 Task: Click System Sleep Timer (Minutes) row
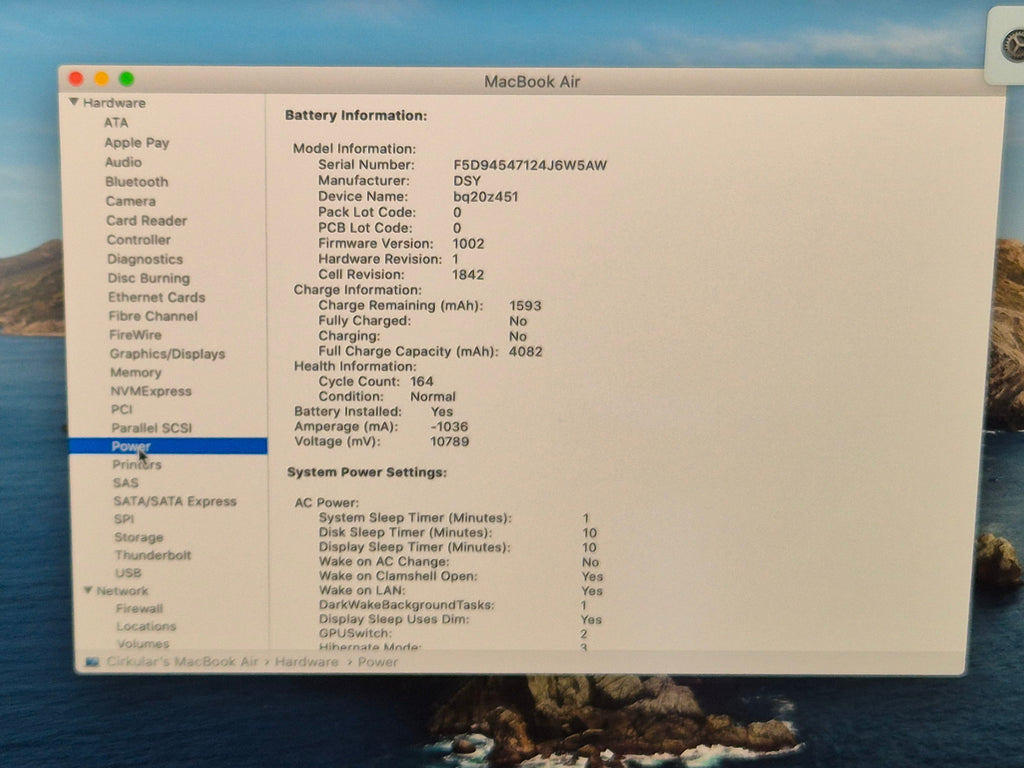pyautogui.click(x=454, y=518)
